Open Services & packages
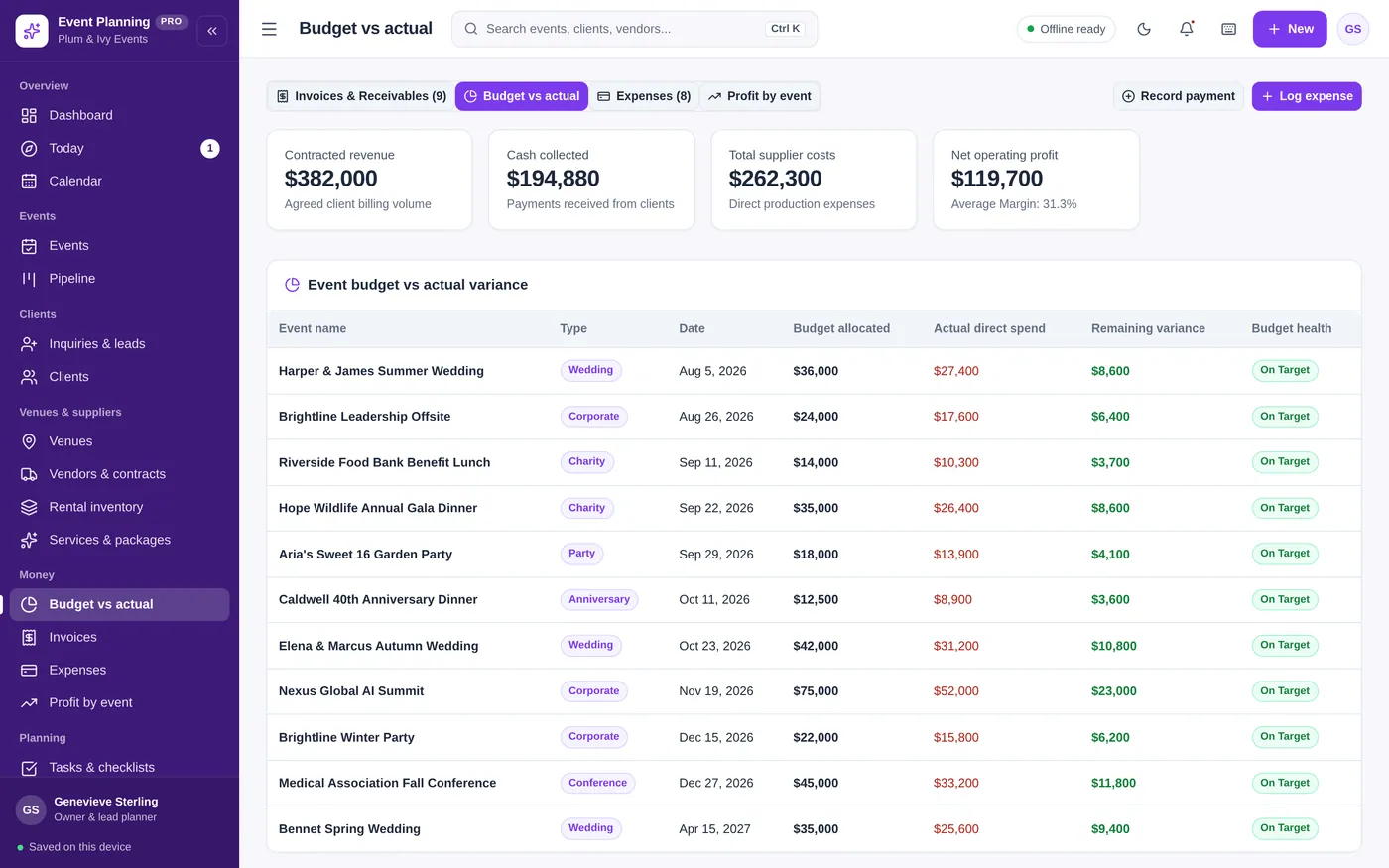This screenshot has width=1389, height=868. [x=119, y=540]
